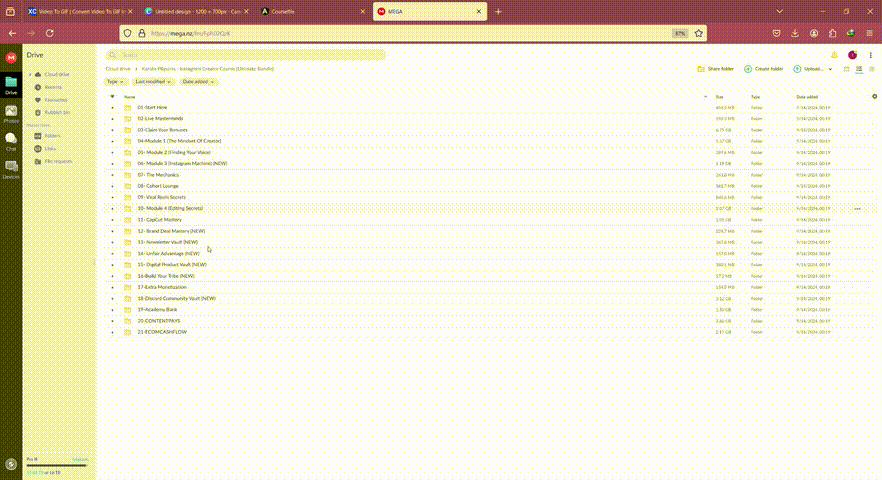The height and width of the screenshot is (480, 882).
Task: Click the favourite heart column header
Action: (112, 97)
